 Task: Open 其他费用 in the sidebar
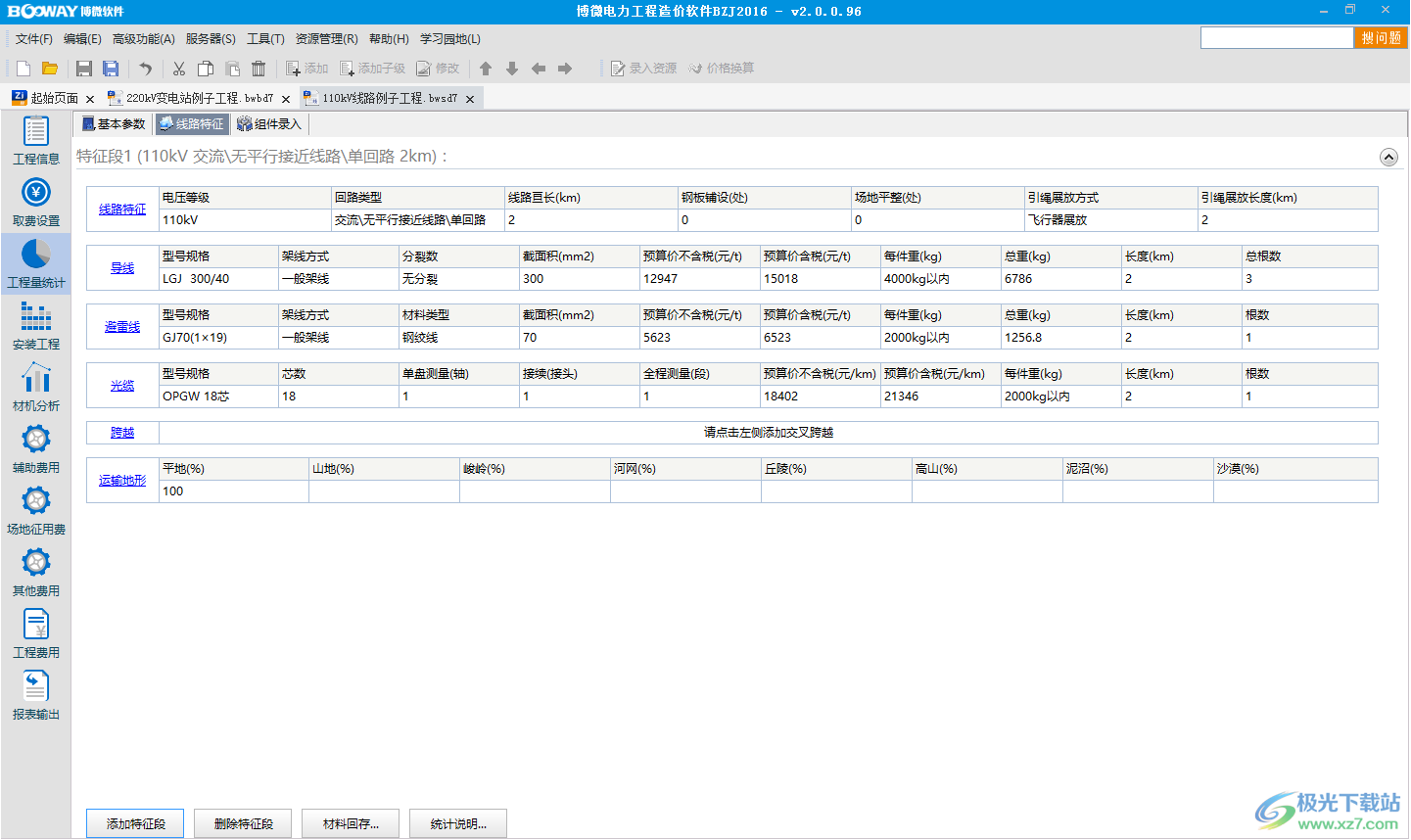(36, 573)
